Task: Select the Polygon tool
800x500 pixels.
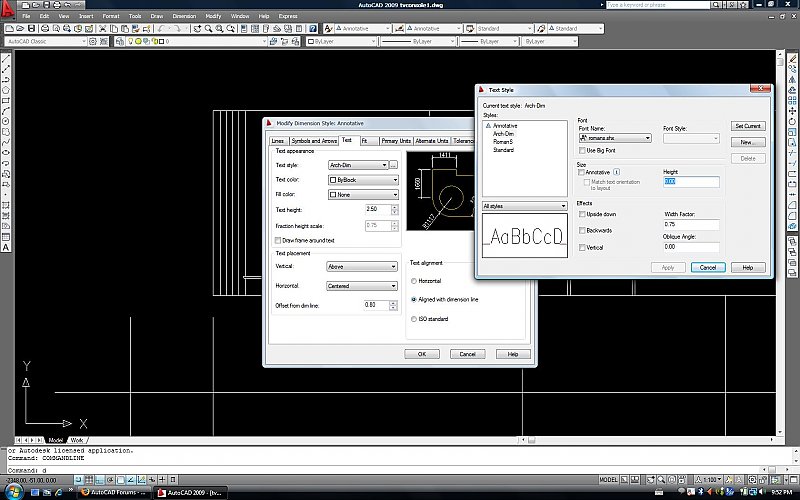Action: pyautogui.click(x=6, y=90)
